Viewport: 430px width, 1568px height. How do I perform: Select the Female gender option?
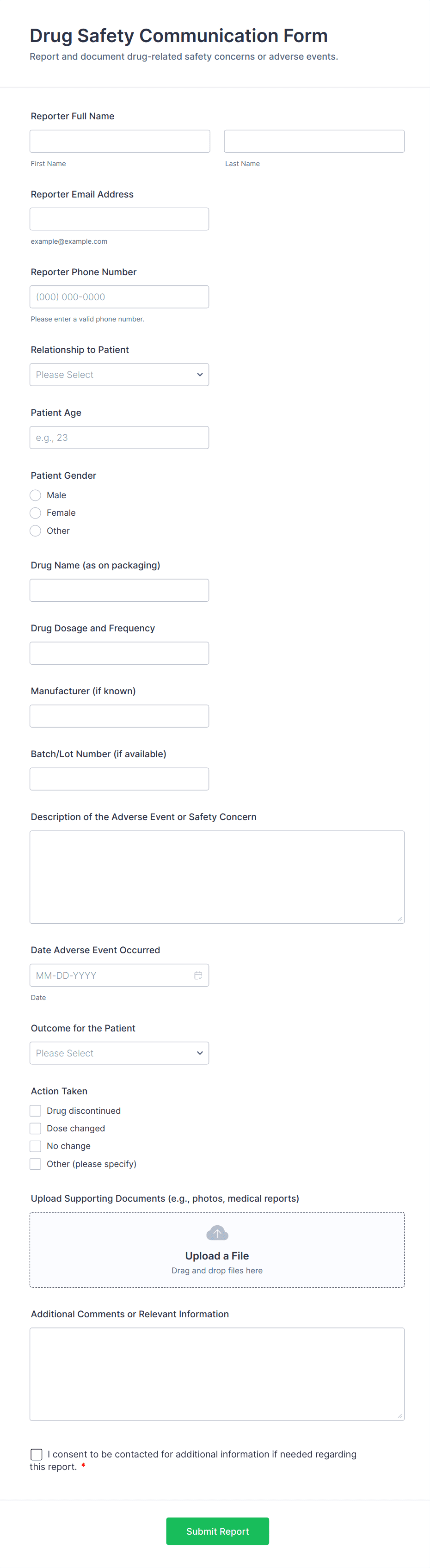point(36,513)
